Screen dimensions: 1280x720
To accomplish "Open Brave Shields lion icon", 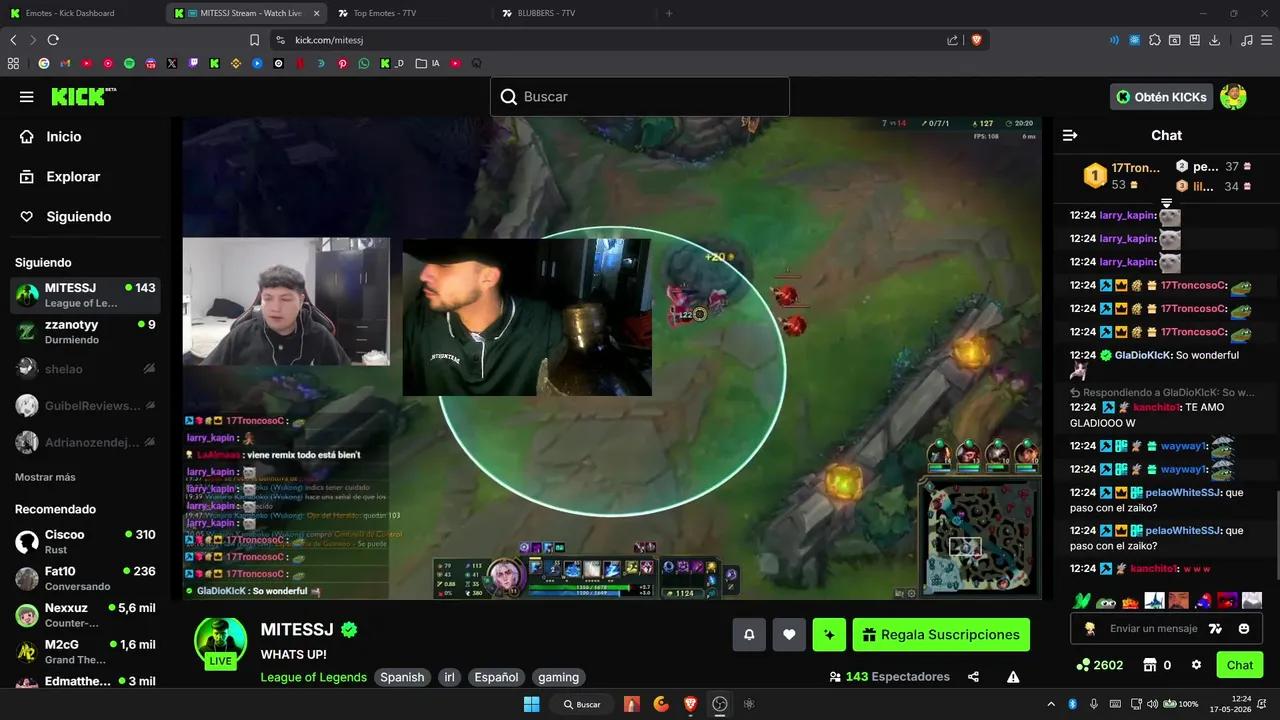I will [976, 40].
